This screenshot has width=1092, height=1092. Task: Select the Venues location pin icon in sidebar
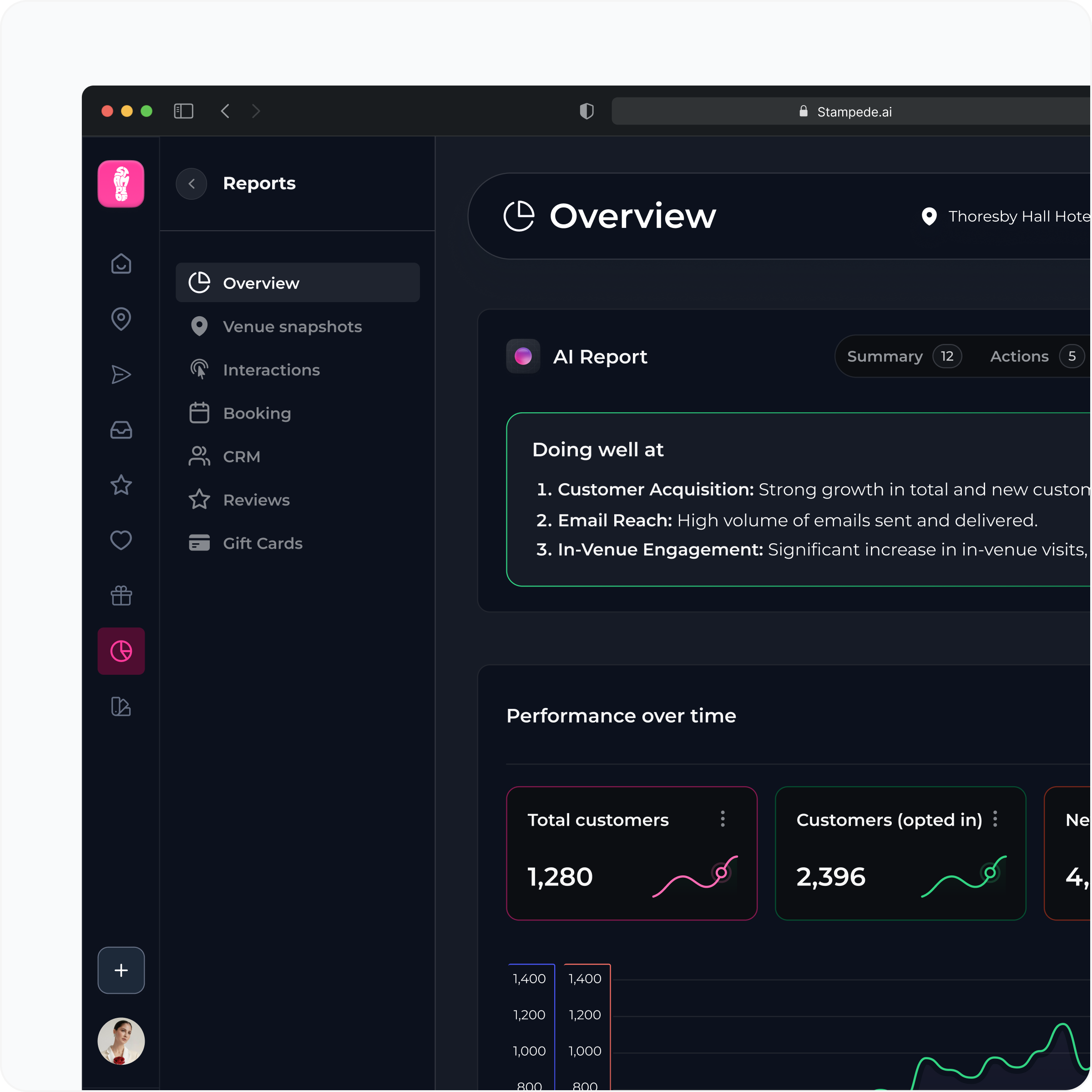[121, 319]
